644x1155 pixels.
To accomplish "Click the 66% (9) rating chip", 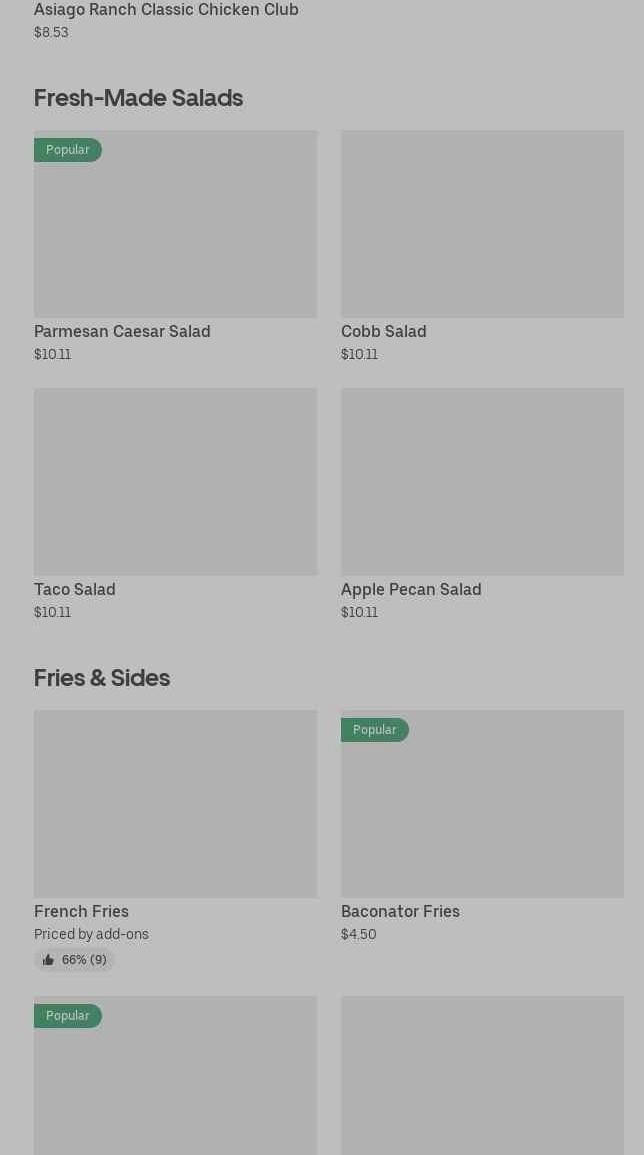I will pyautogui.click(x=75, y=960).
